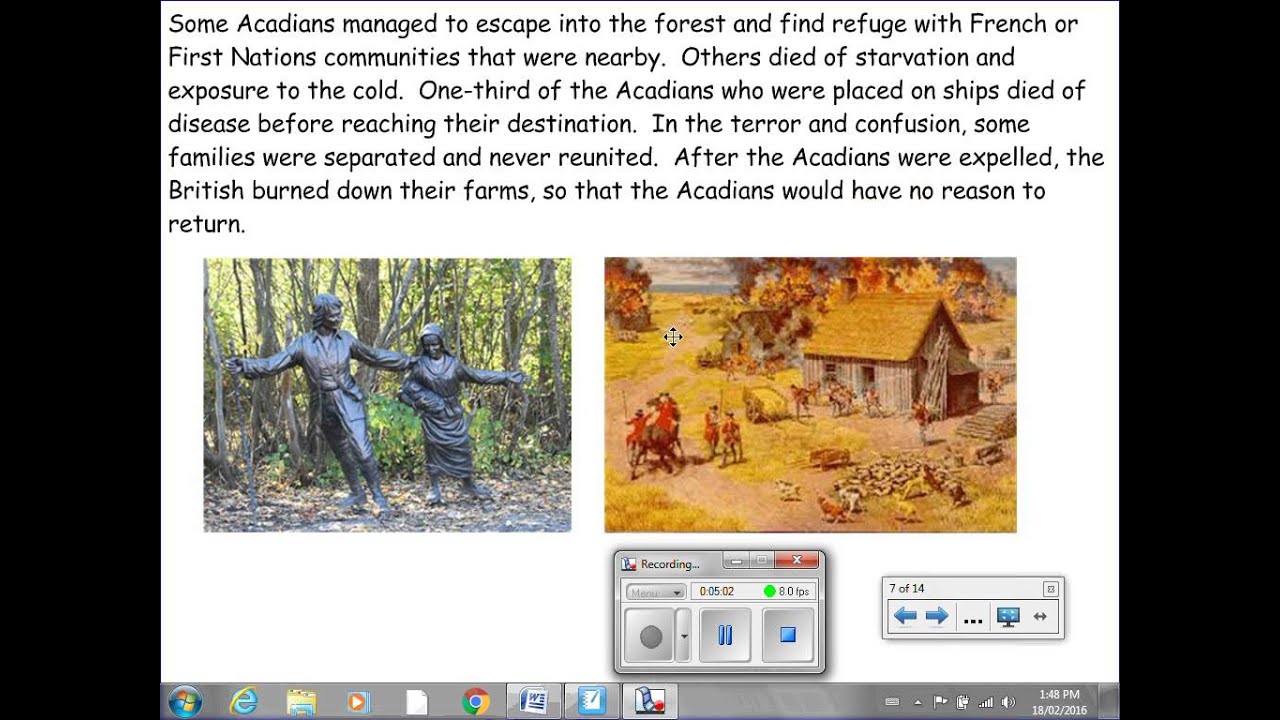This screenshot has width=1280, height=720.
Task: Click the keyboard icon in system tray
Action: [892, 702]
